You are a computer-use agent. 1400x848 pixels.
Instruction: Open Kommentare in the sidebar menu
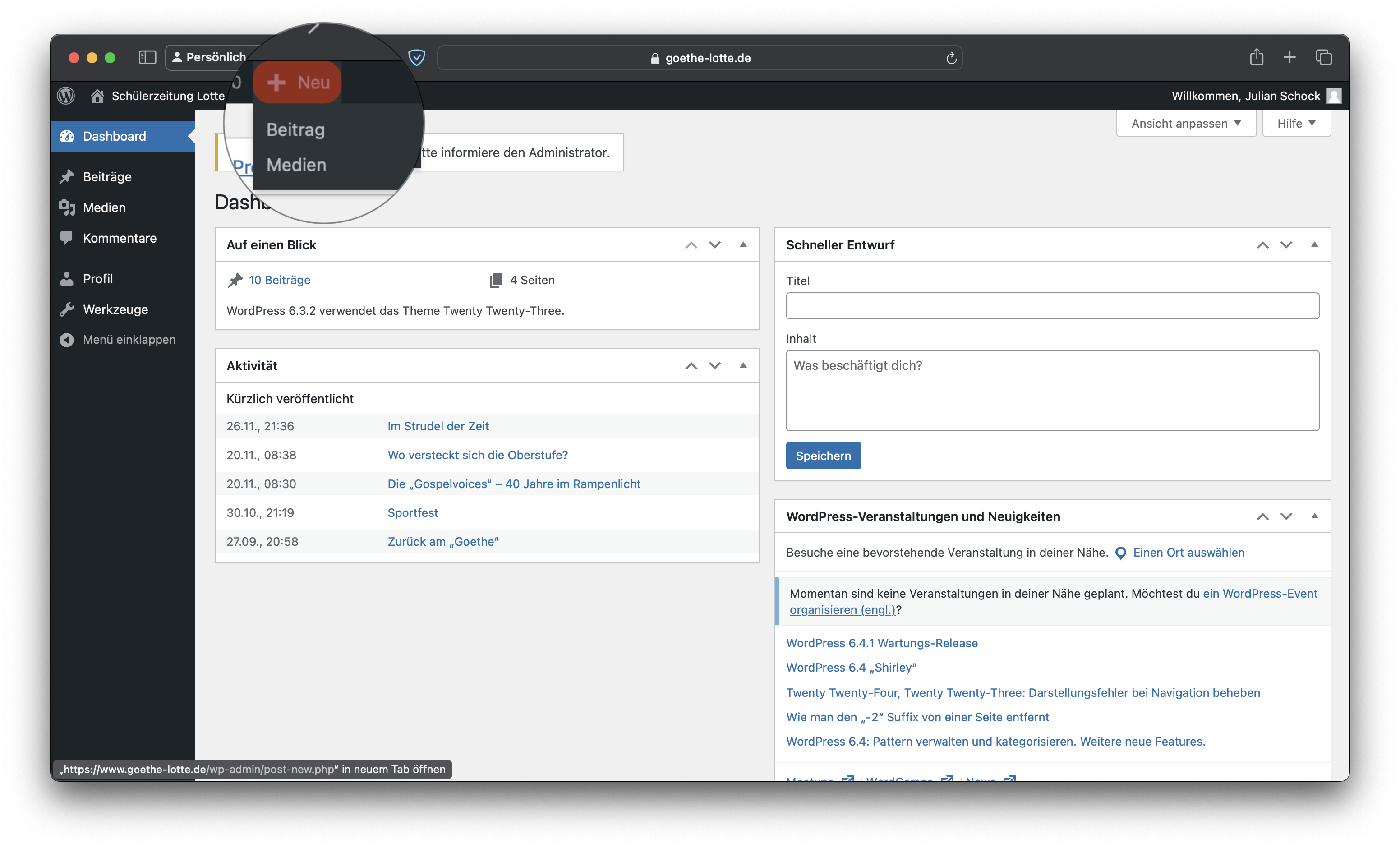tap(120, 238)
